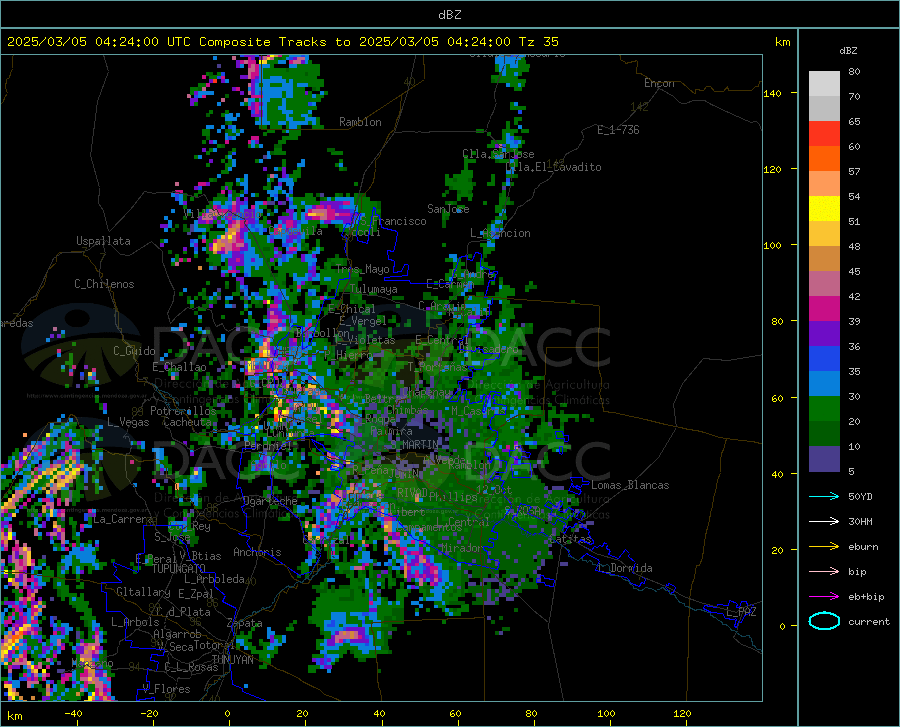900x727 pixels.
Task: Pick the purple 36-39 dBZ swatch
Action: 824,334
